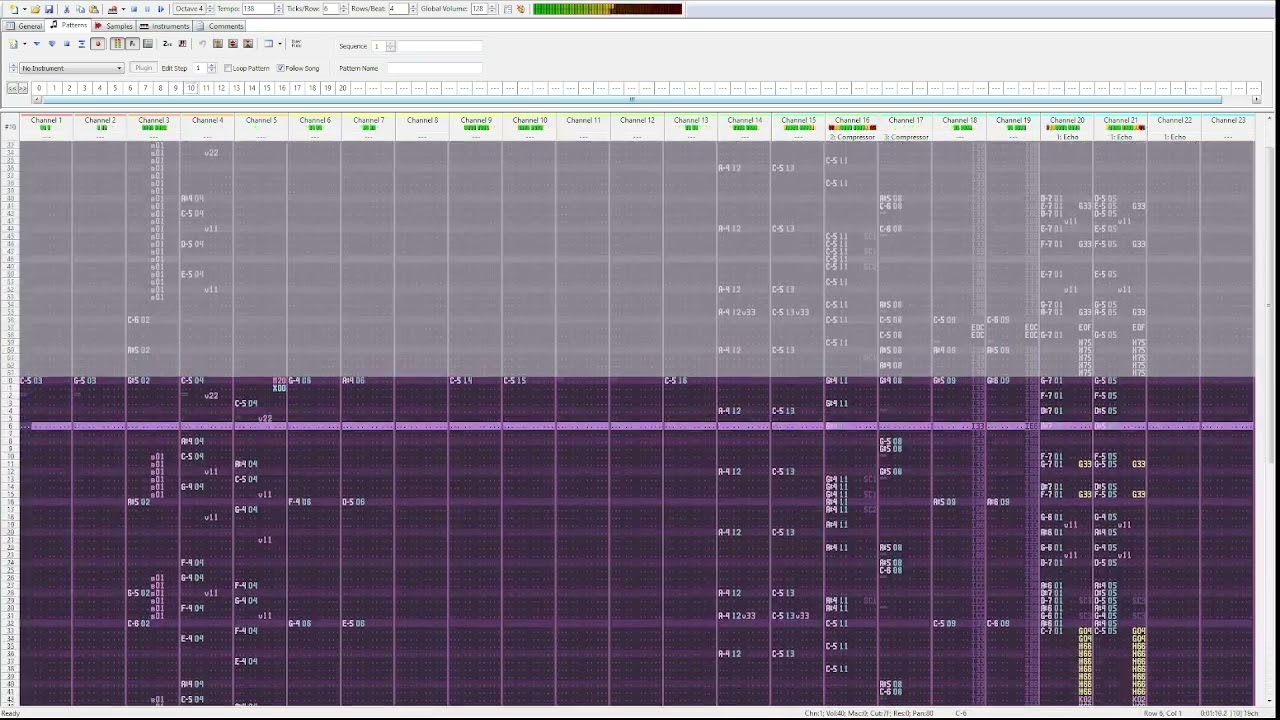This screenshot has width=1280, height=720.
Task: Adjust the Ticks/Row spinner arrows
Action: click(x=343, y=9)
